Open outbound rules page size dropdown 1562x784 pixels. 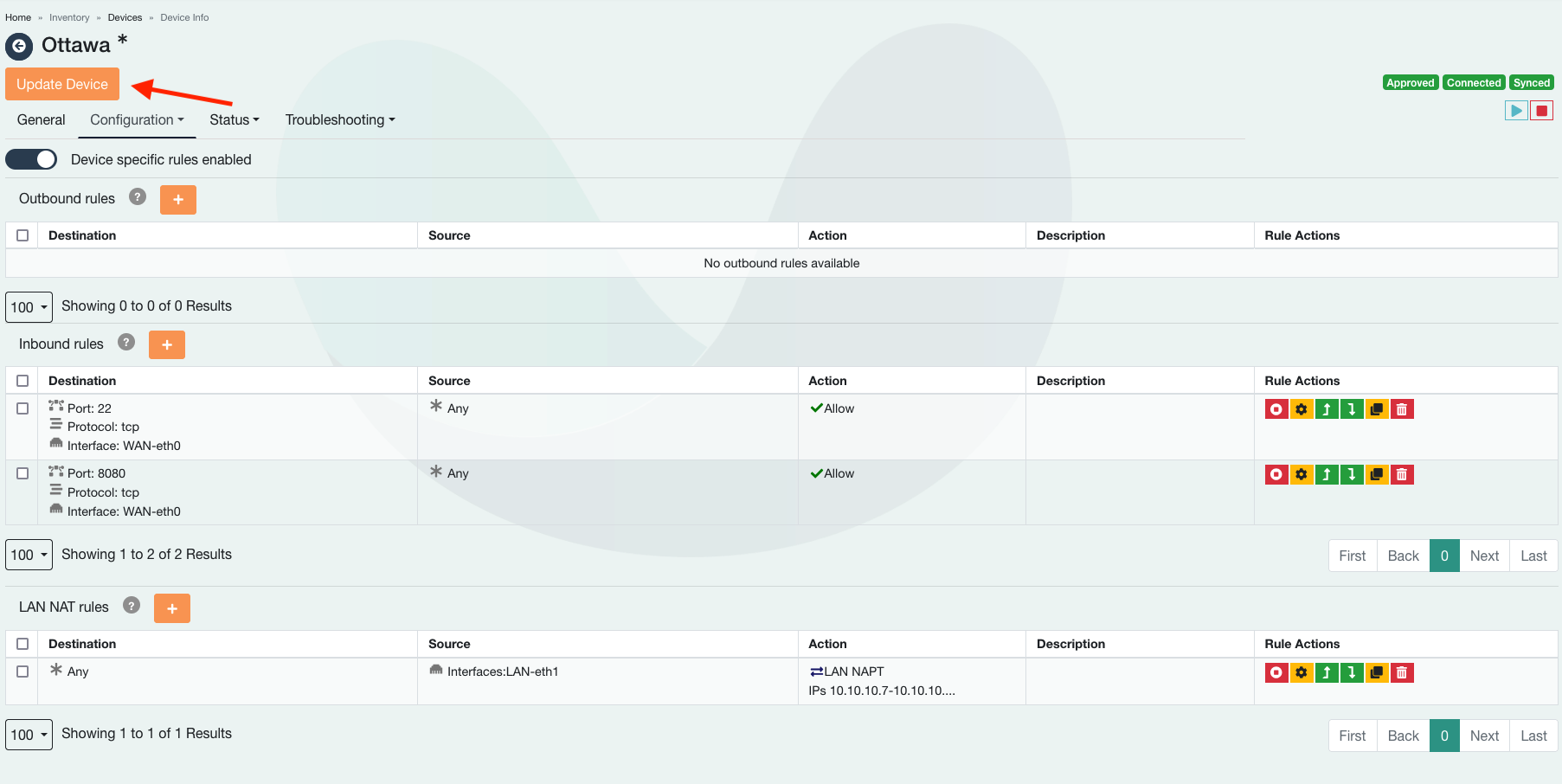[x=29, y=307]
